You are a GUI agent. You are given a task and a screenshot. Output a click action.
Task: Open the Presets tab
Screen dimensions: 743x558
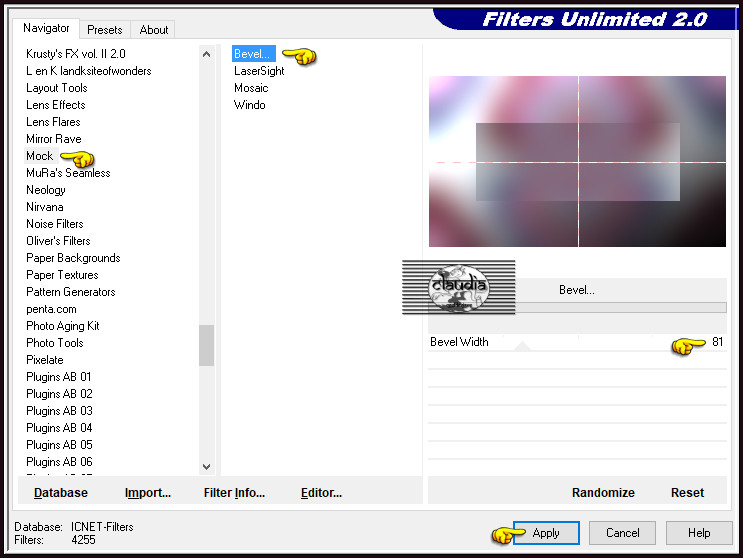[105, 30]
